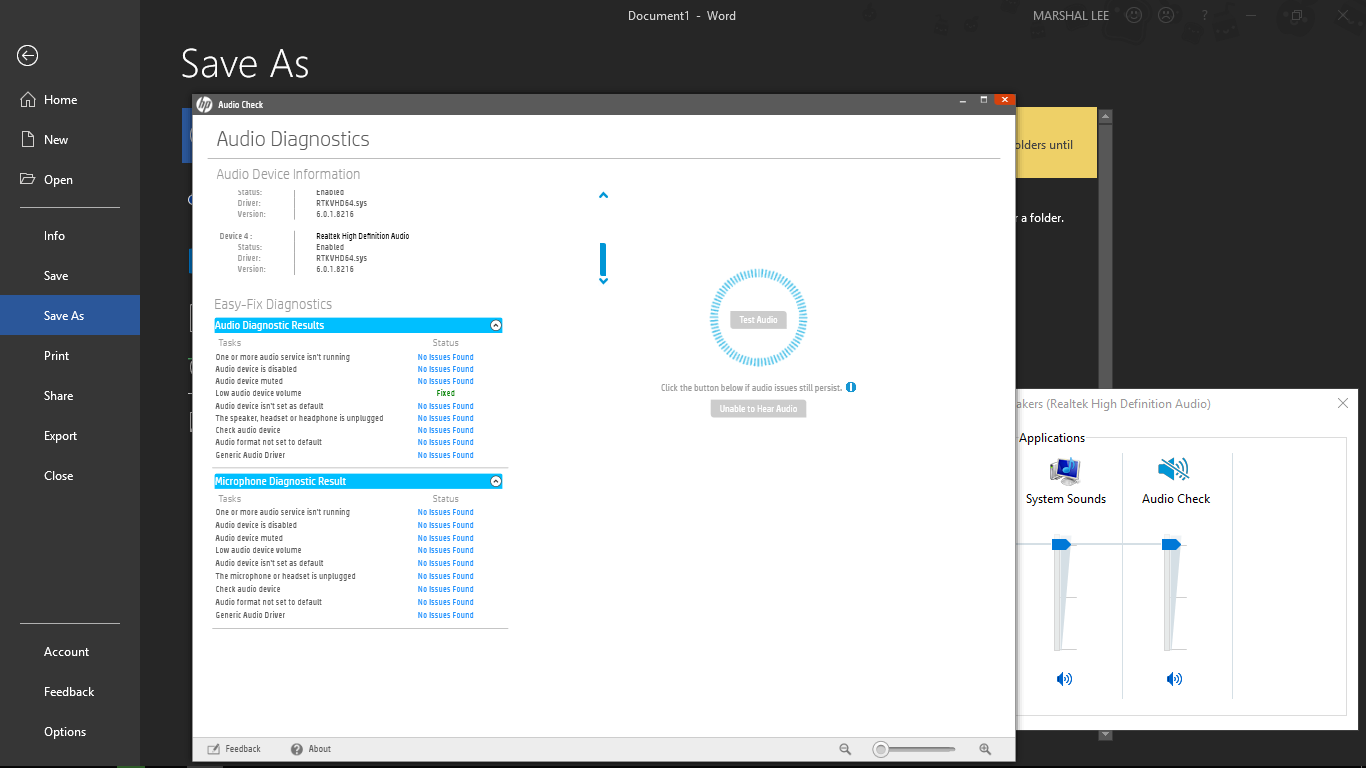The height and width of the screenshot is (768, 1368).
Task: Open About via the question mark icon
Action: tap(294, 748)
